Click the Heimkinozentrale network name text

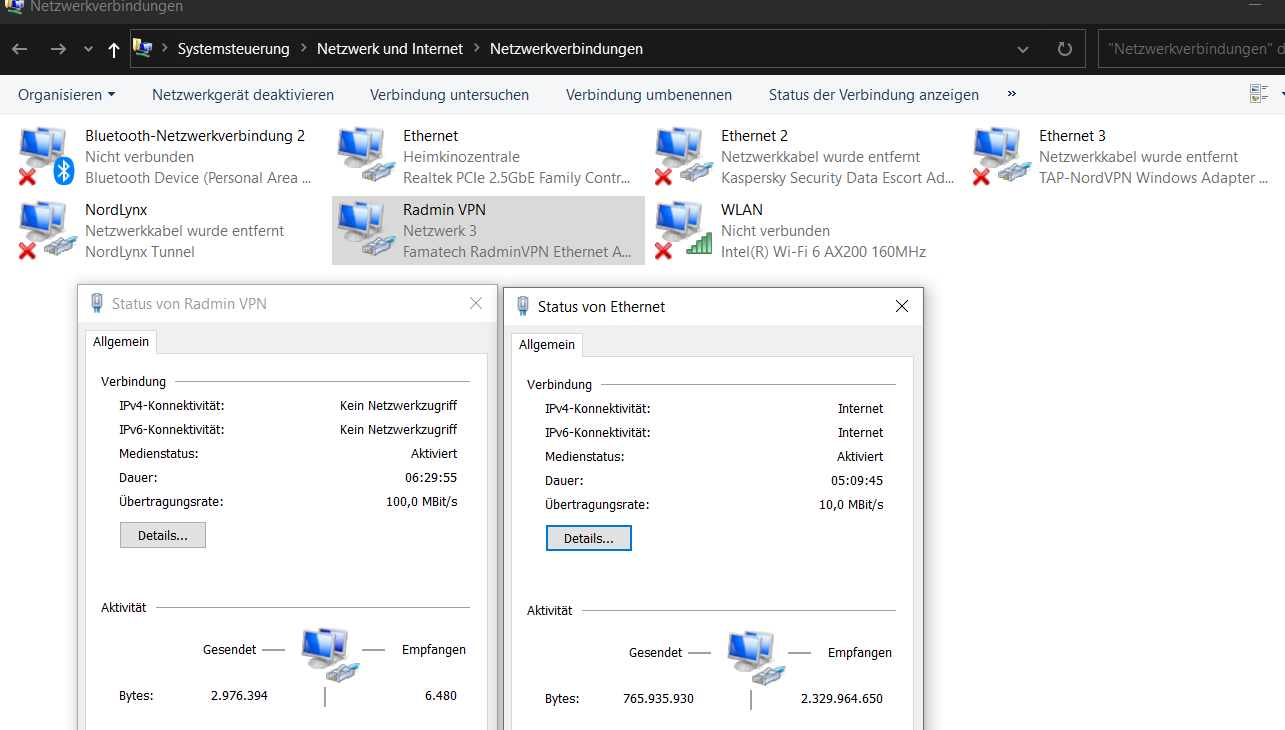(461, 157)
